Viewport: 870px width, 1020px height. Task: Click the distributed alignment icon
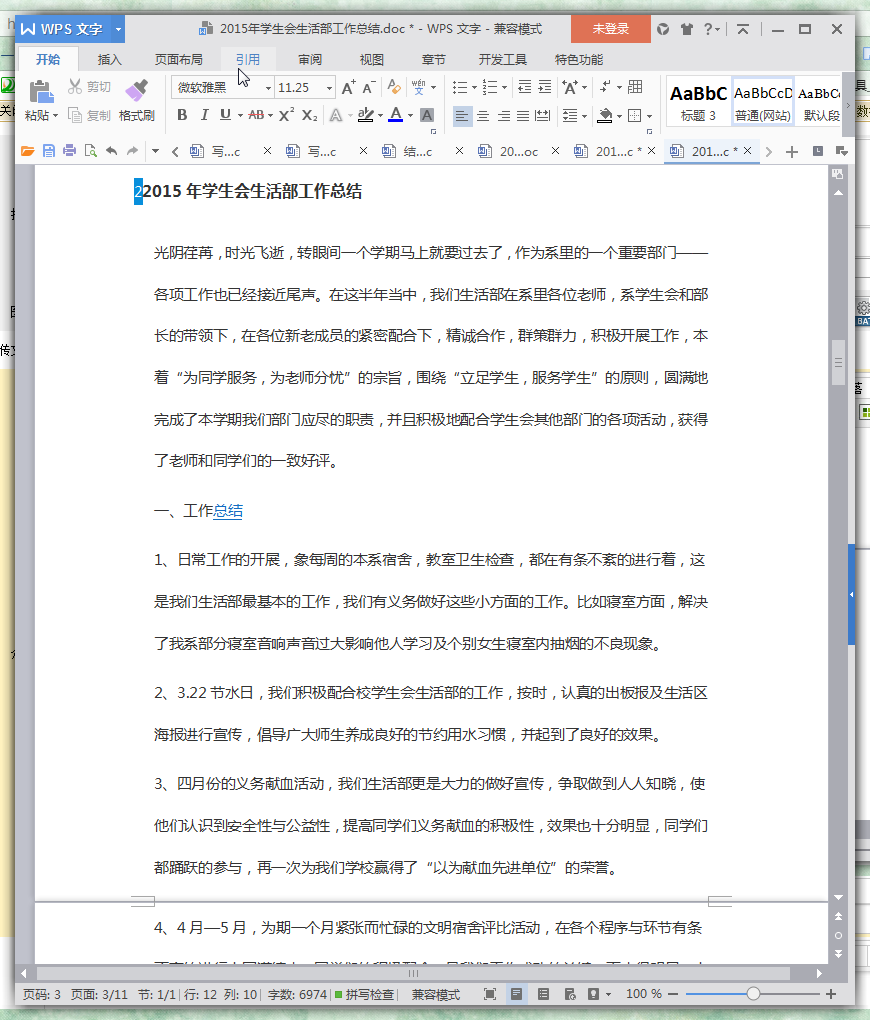(543, 116)
